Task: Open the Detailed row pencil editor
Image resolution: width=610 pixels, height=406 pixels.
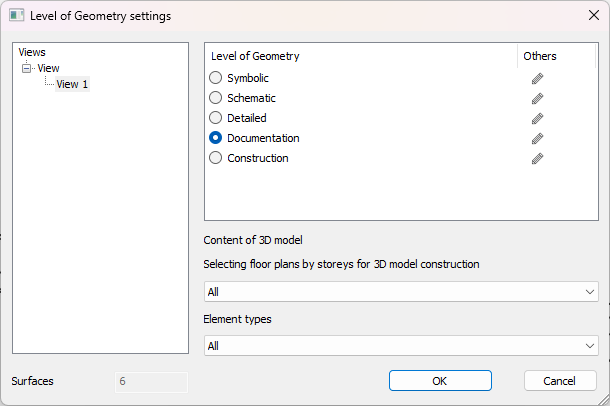Action: point(537,118)
